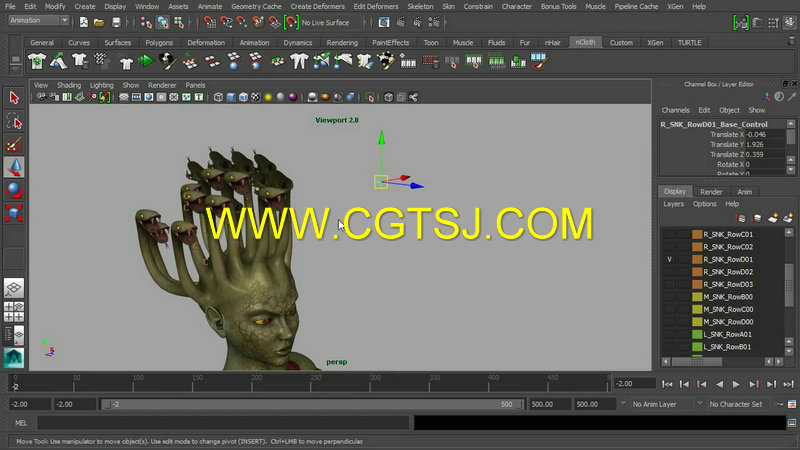Expand Channel Box scroll down arrow
800x450 pixels.
click(791, 170)
